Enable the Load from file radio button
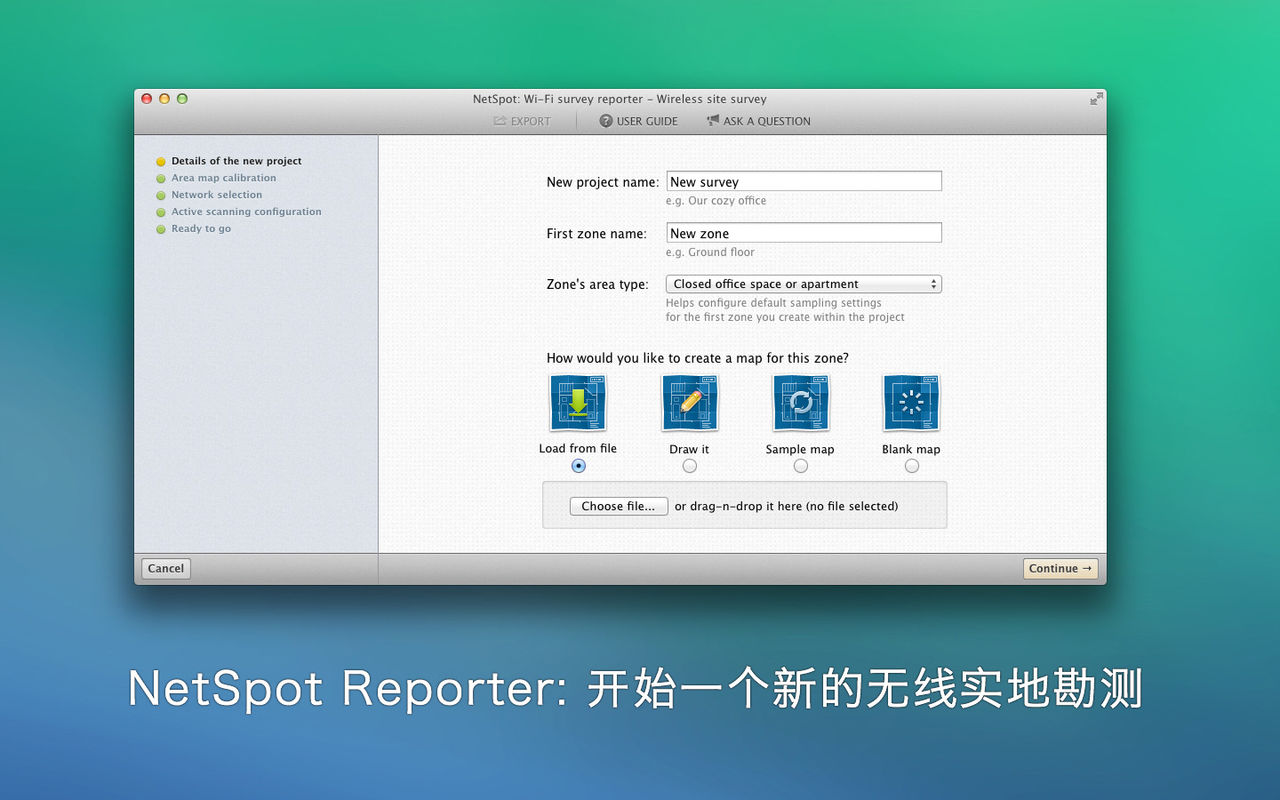This screenshot has height=800, width=1280. [x=578, y=466]
